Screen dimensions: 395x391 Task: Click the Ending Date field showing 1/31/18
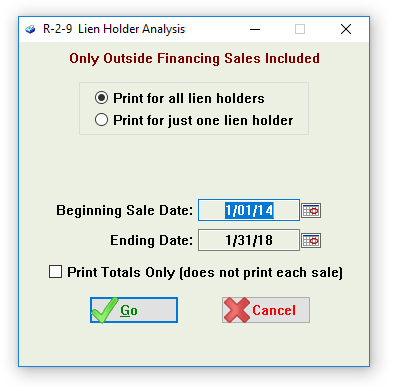tap(249, 240)
